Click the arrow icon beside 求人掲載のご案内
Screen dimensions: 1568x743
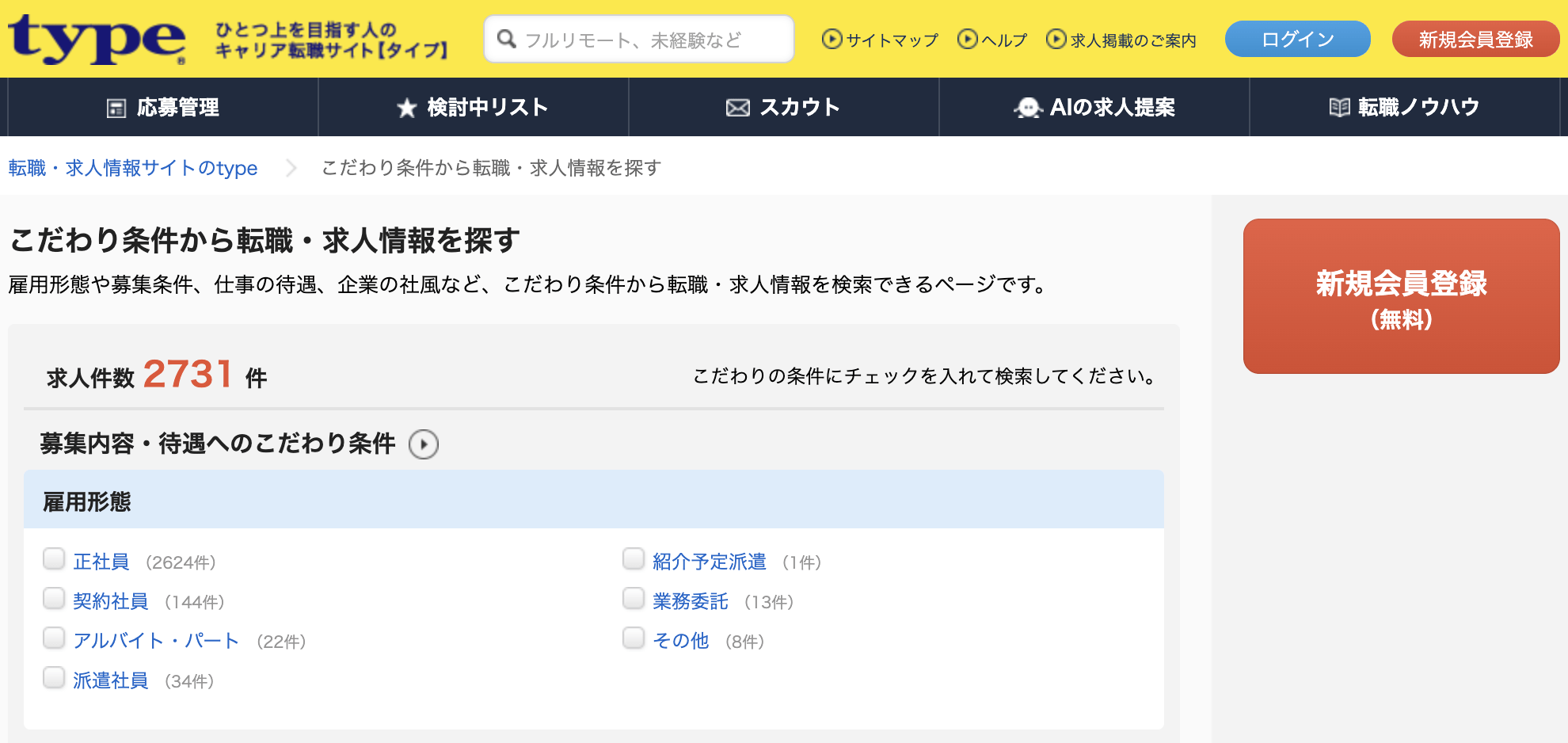1056,39
